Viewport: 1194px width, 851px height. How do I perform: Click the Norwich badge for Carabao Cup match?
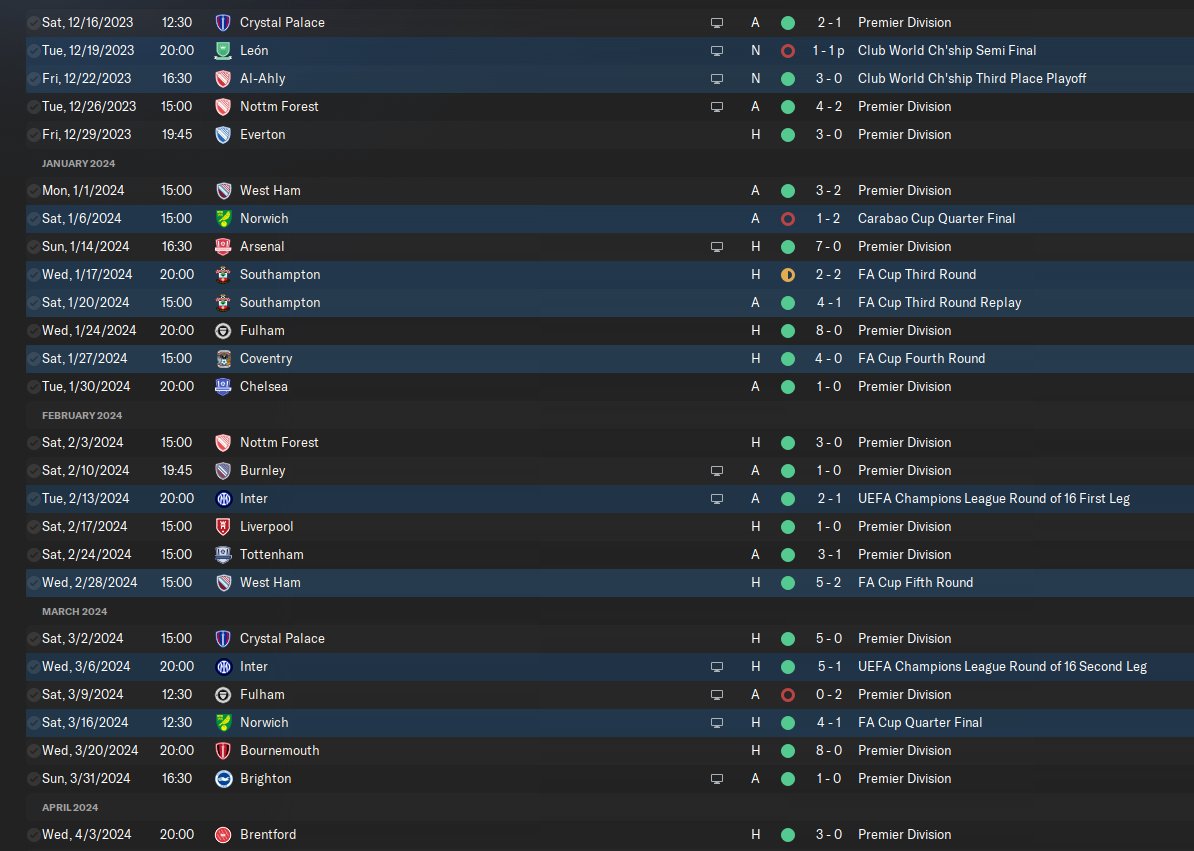point(223,218)
